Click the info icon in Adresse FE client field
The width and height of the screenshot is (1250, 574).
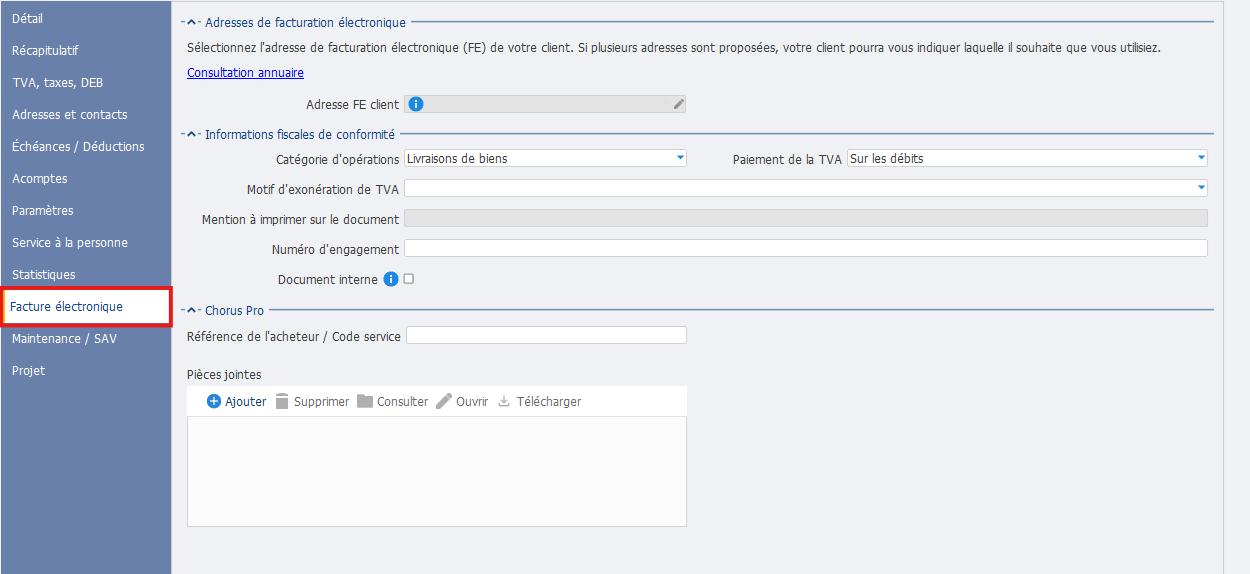417,104
